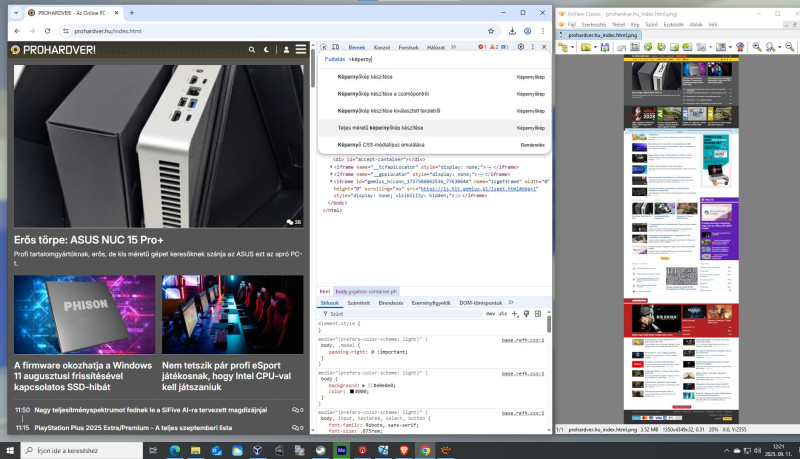
Task: Open DevTools three-dot customize menu
Action: [533, 47]
